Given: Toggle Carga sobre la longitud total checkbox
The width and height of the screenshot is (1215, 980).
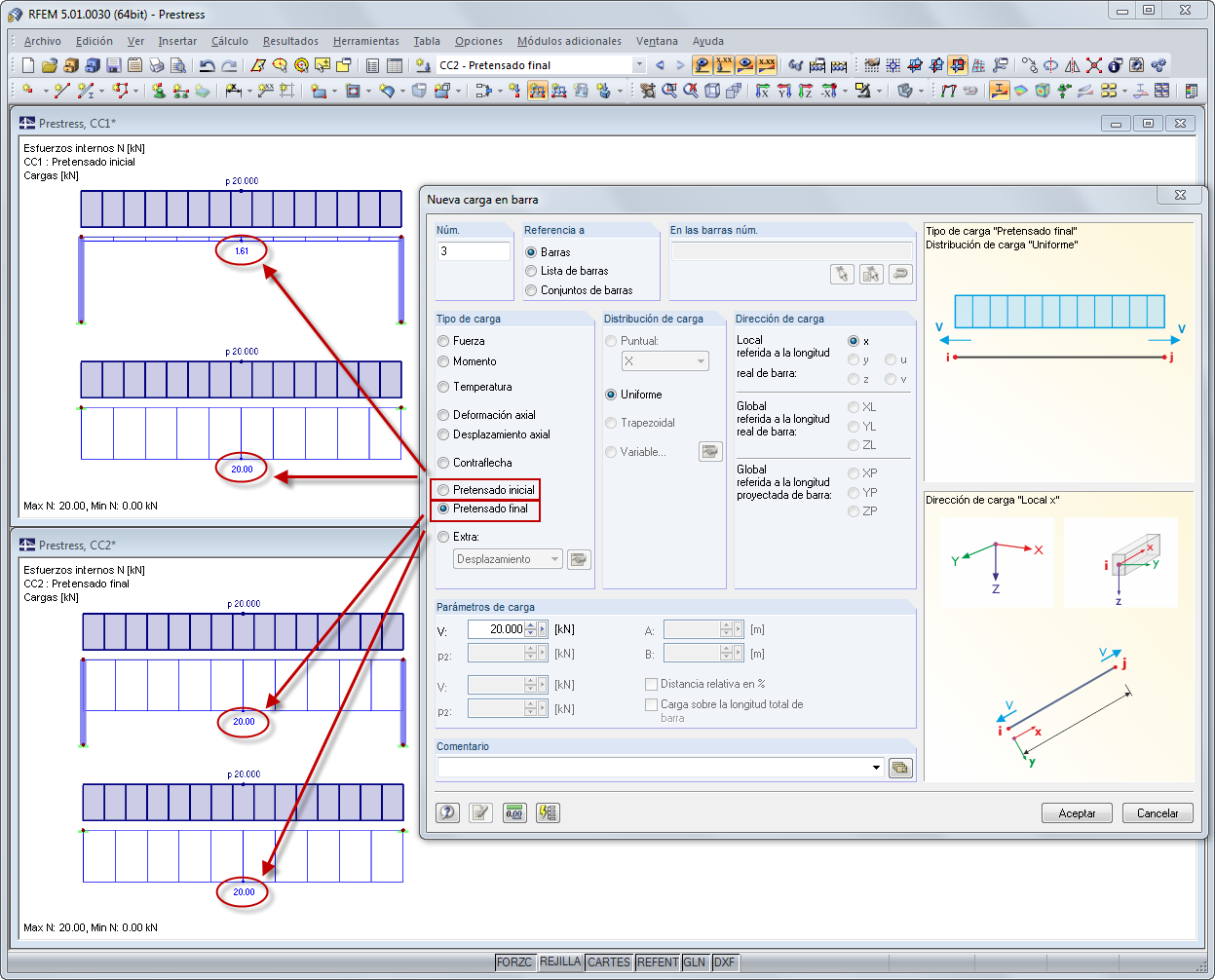Looking at the screenshot, I should pos(651,704).
